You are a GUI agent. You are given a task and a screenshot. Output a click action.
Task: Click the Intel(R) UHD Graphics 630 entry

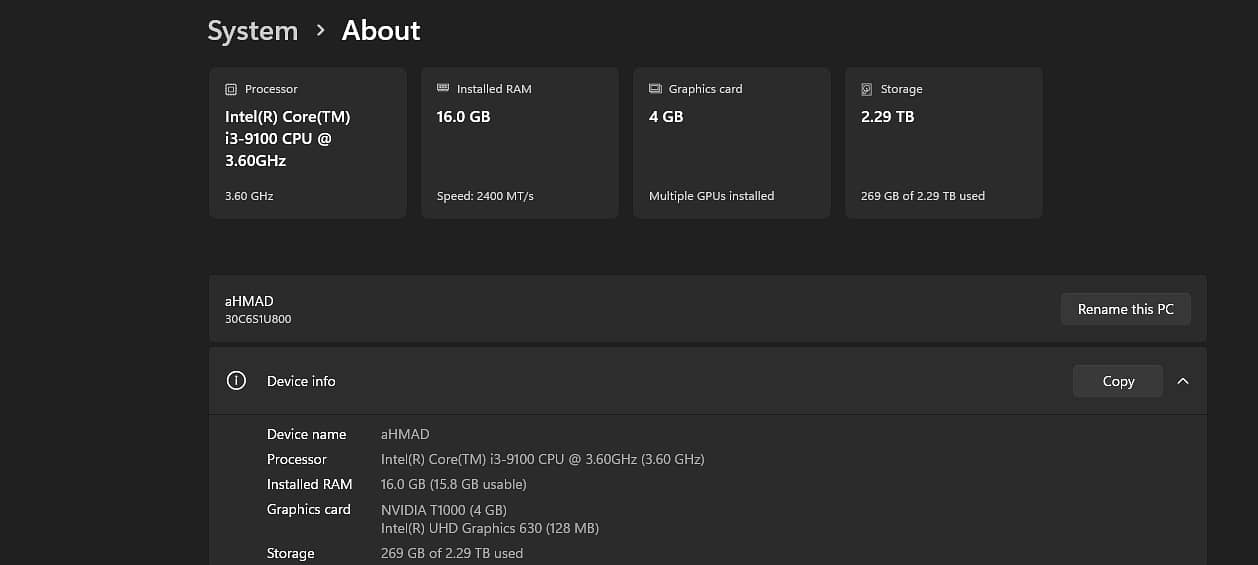[490, 528]
